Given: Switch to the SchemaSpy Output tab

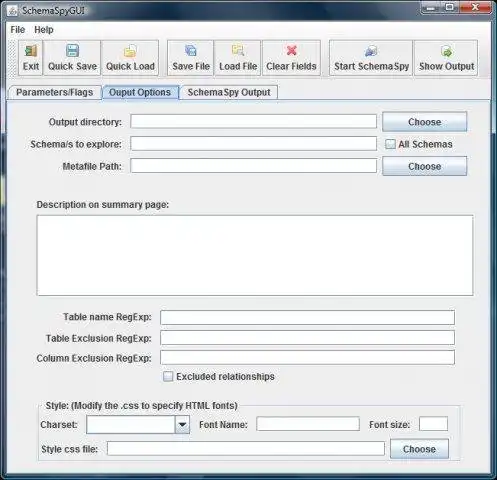Looking at the screenshot, I should (x=229, y=92).
